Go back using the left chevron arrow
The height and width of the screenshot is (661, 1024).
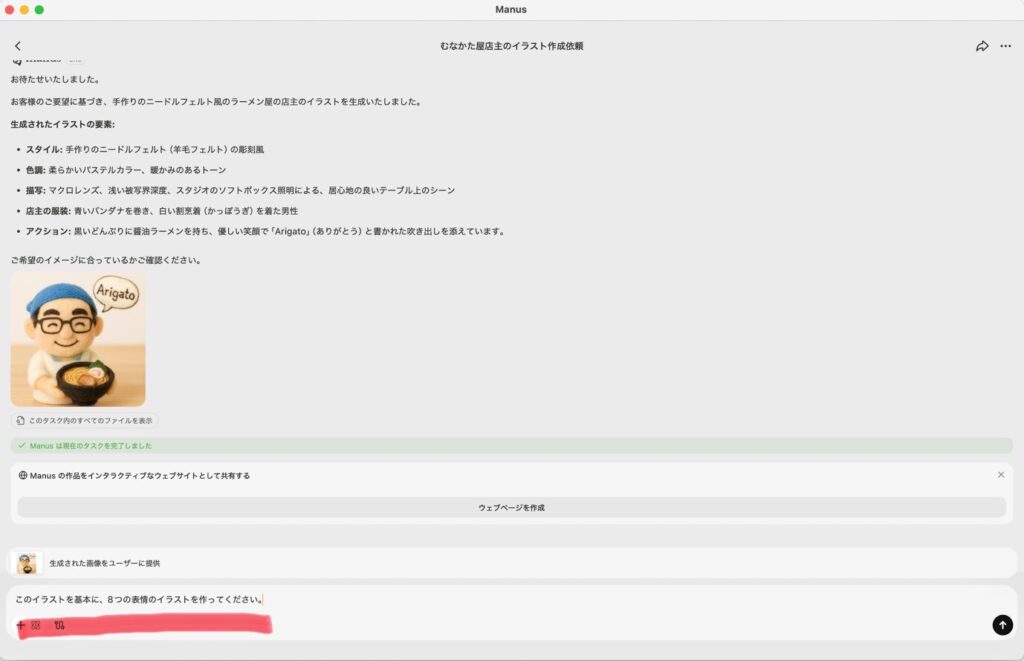tap(18, 46)
